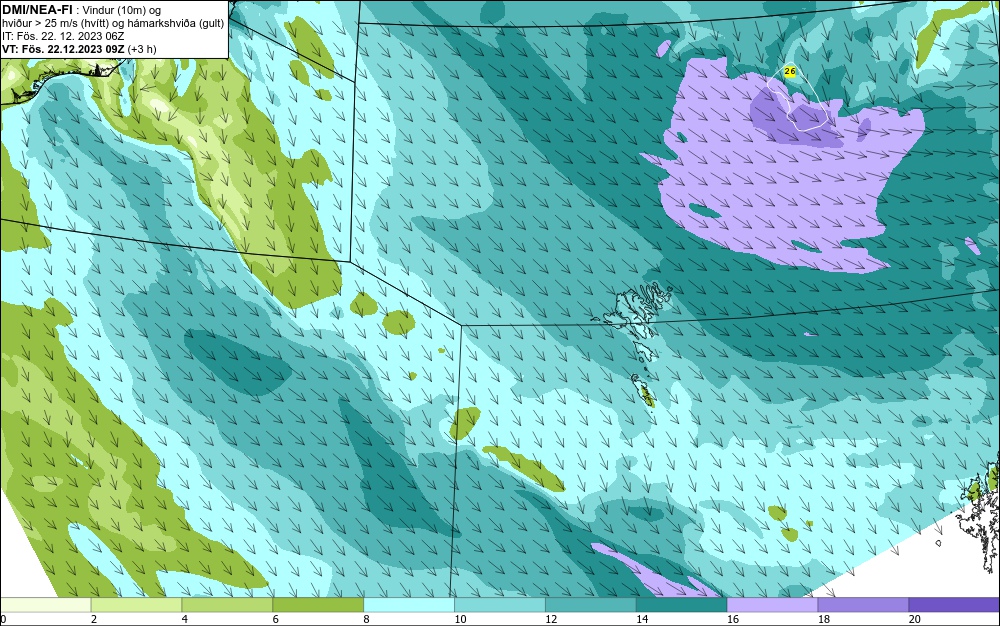This screenshot has height=626, width=1000.
Task: Click the 6–8 m/s olive green legend swatch
Action: point(318,604)
